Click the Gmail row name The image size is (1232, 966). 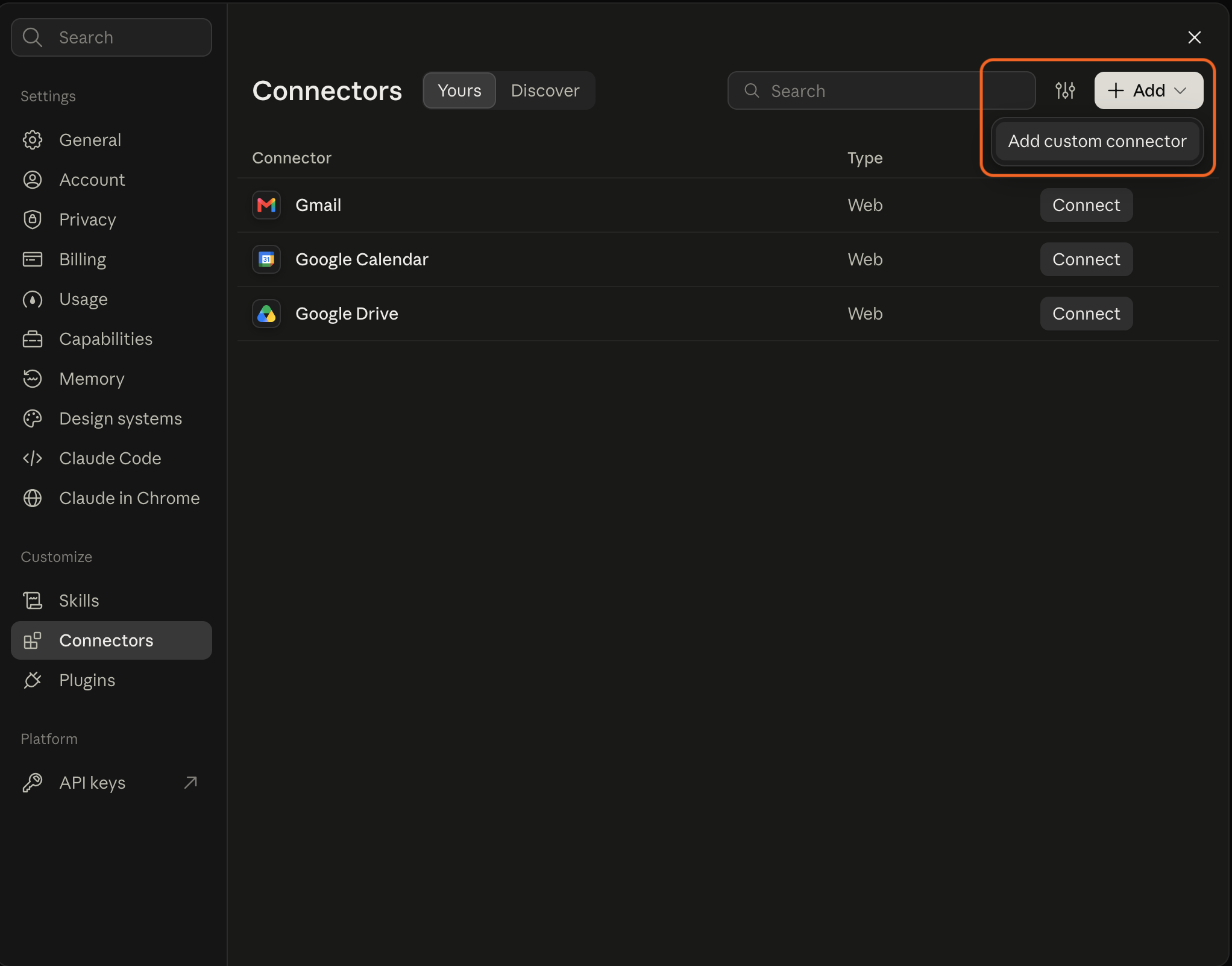click(x=318, y=205)
